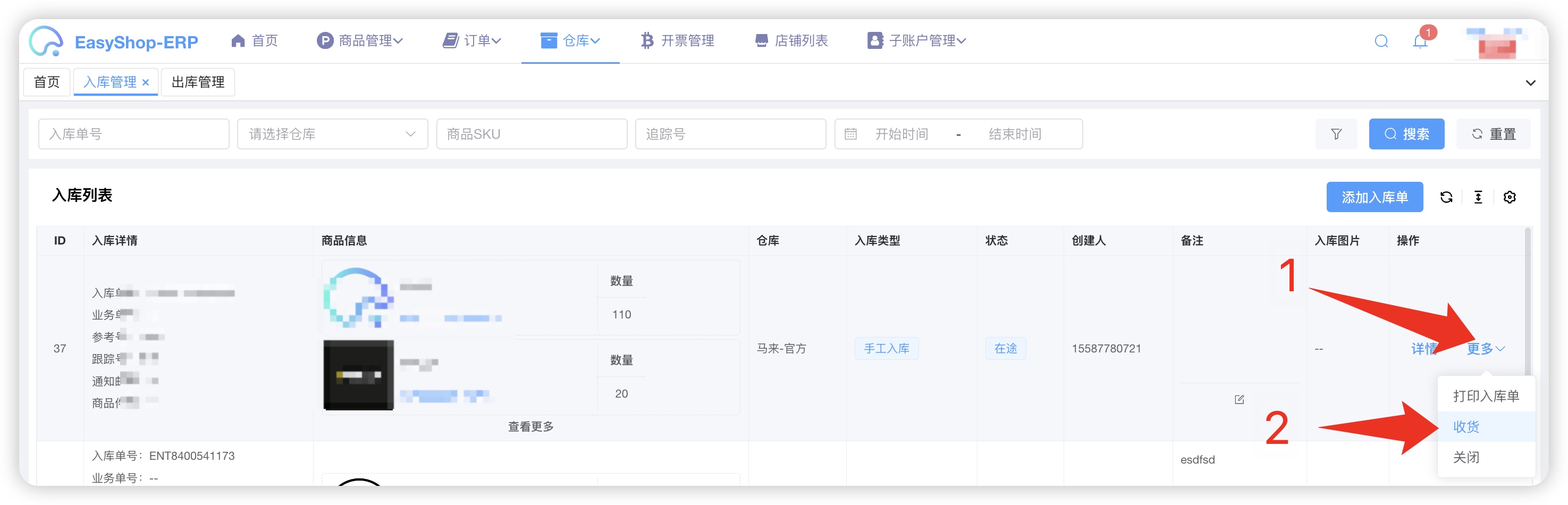1568x505 pixels.
Task: Focus the 追踪号 input field
Action: [x=730, y=134]
